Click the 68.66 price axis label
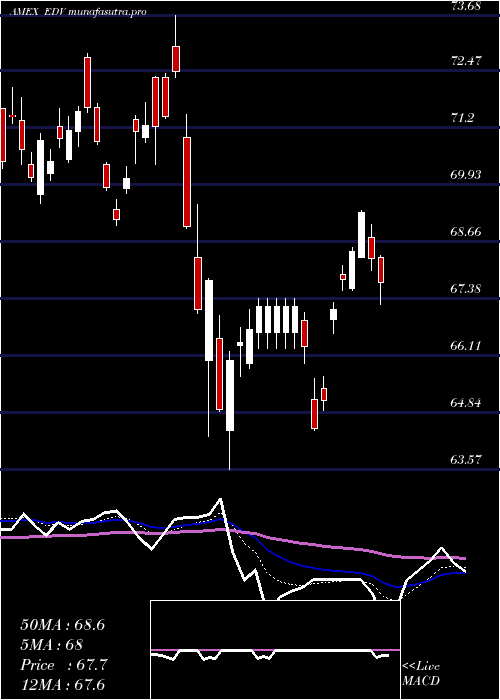The image size is (500, 700). [466, 232]
